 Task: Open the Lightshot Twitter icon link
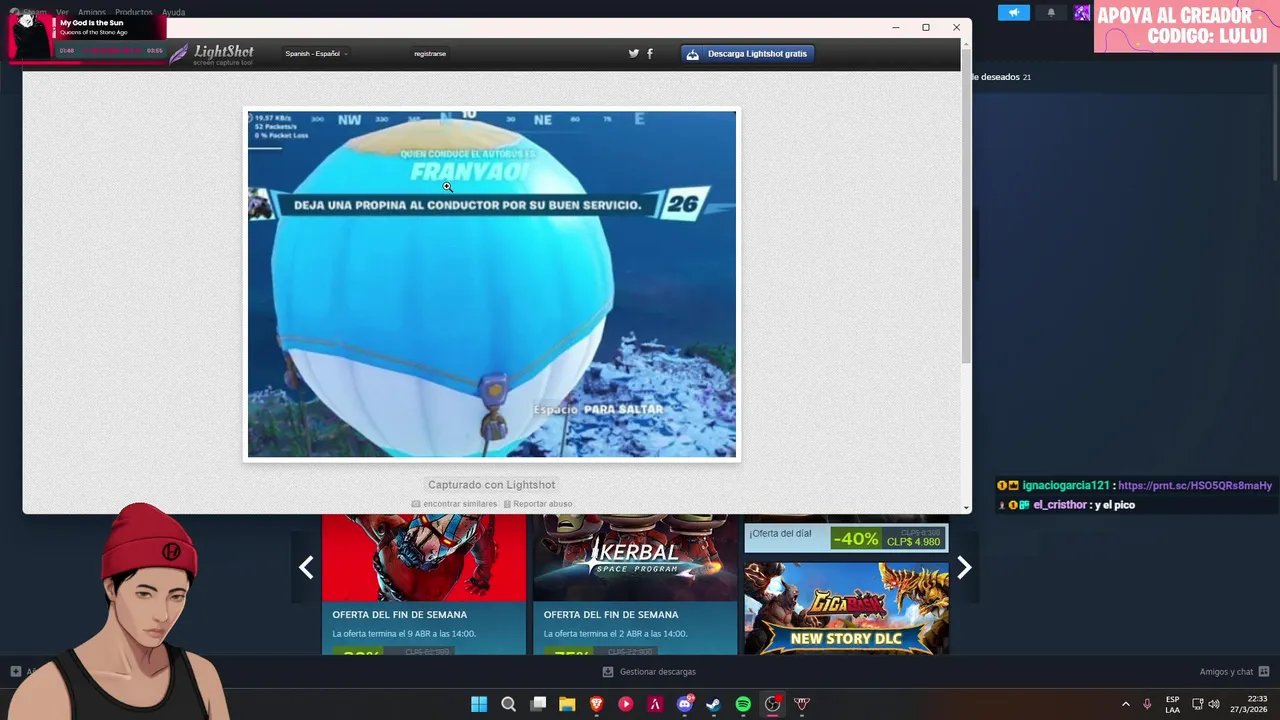coord(633,53)
